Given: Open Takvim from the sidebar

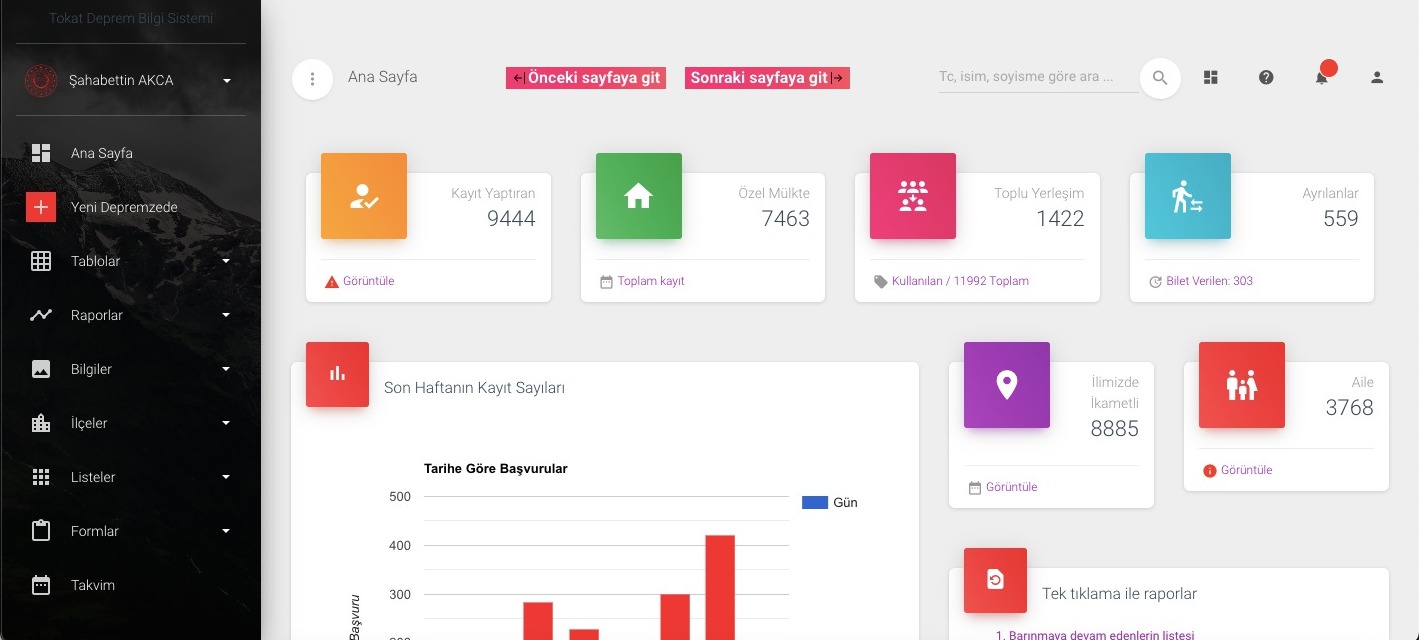Looking at the screenshot, I should (92, 585).
